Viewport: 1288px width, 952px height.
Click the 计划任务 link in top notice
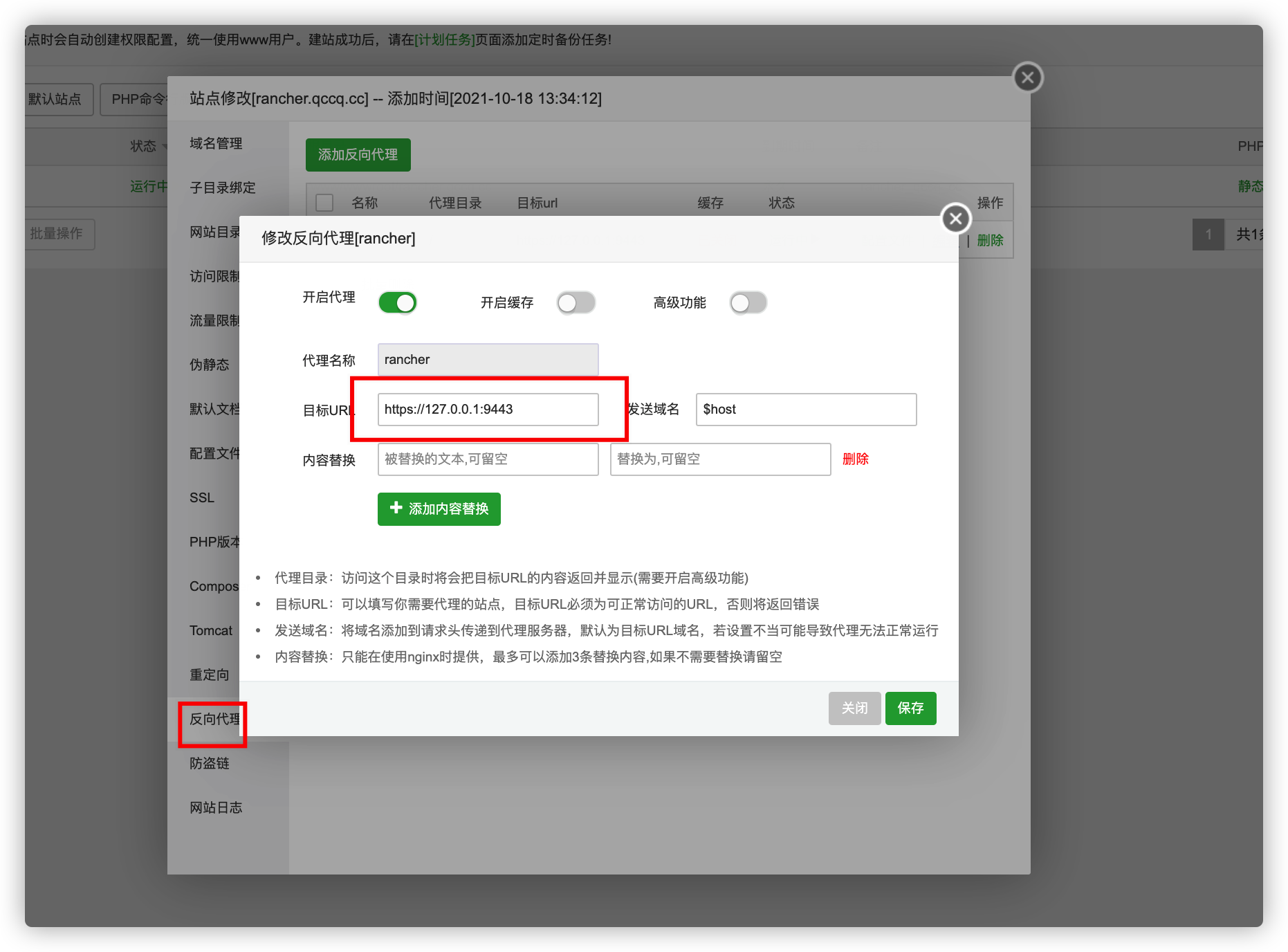(445, 40)
